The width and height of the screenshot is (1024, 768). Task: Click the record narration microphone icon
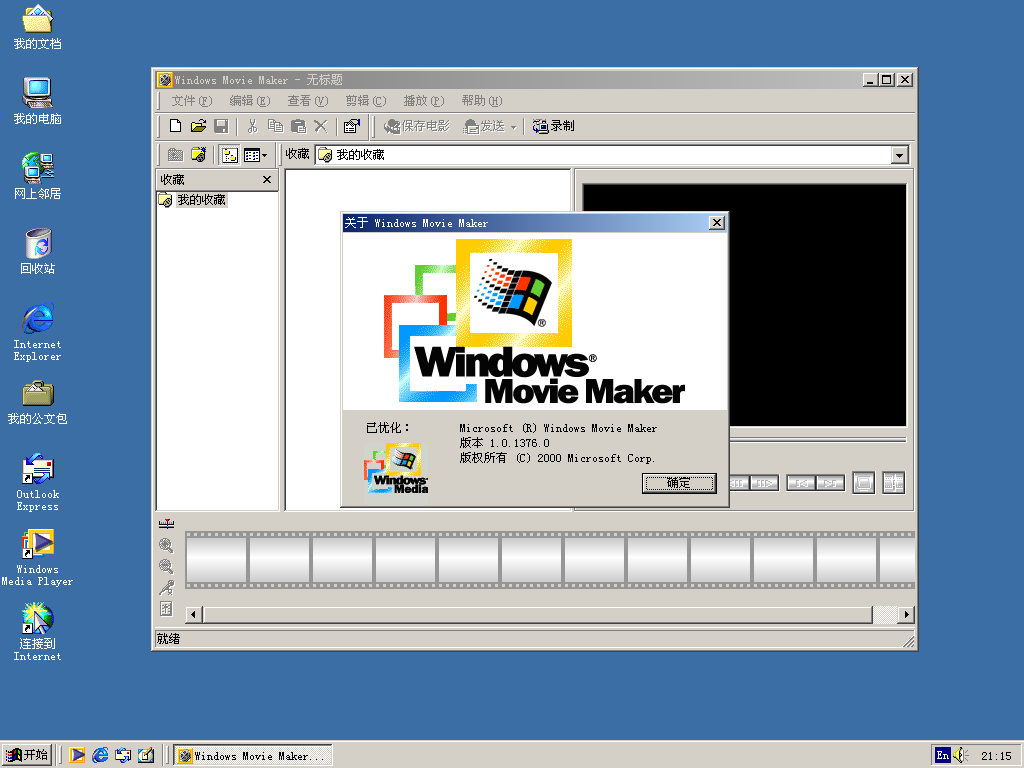(x=167, y=588)
